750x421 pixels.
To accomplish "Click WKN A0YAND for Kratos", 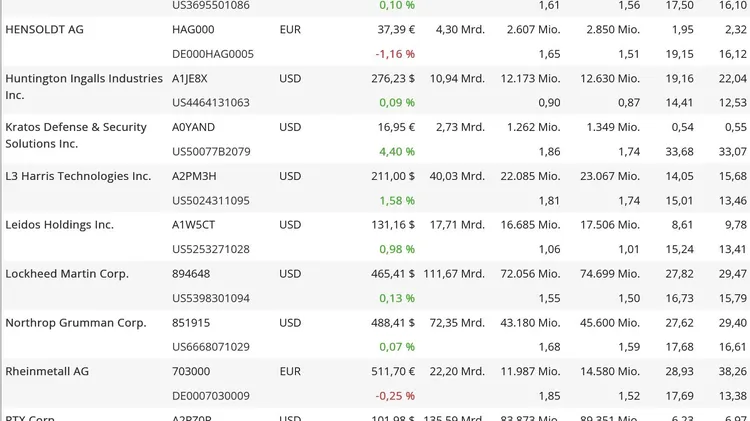I will point(194,127).
